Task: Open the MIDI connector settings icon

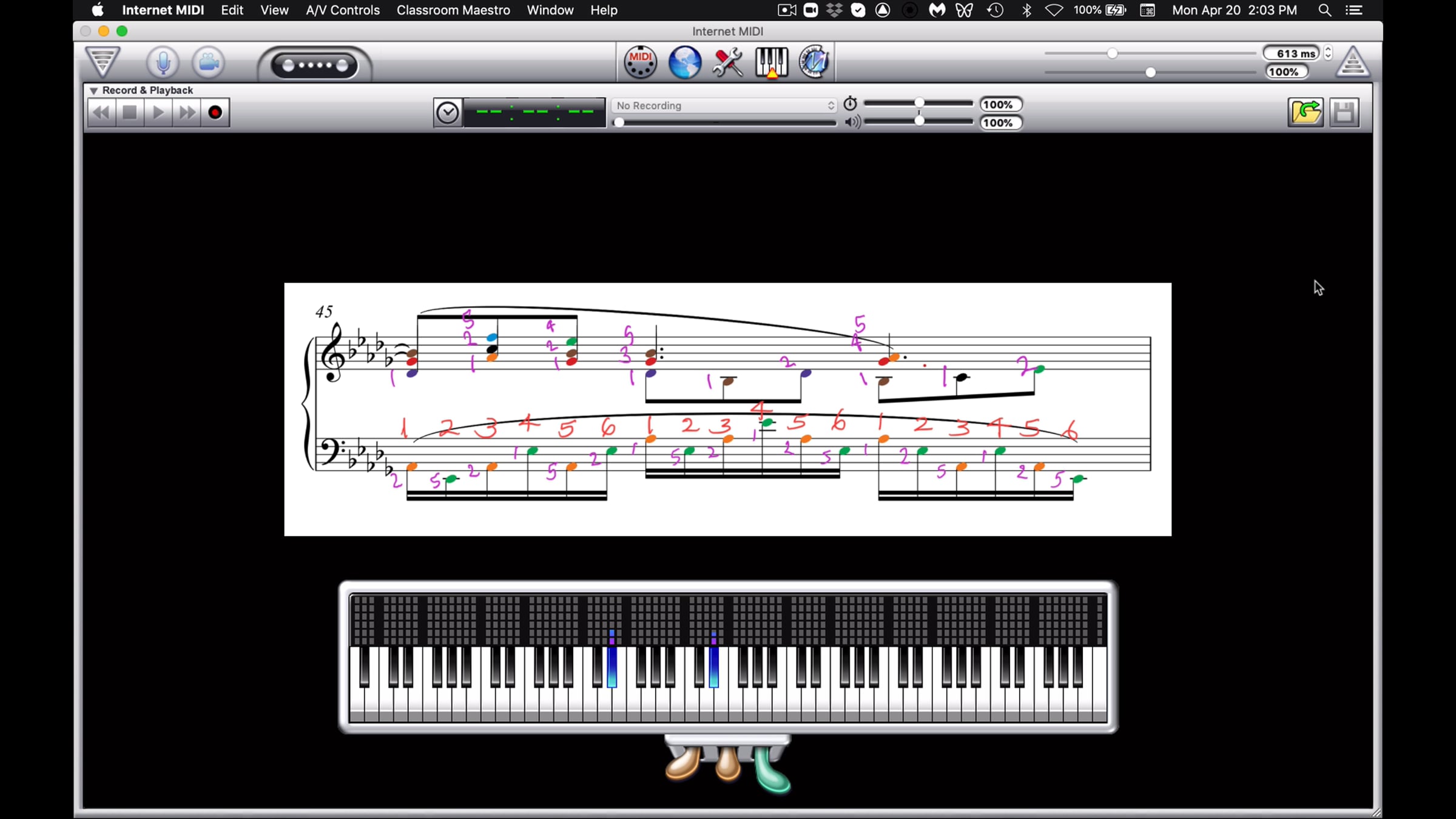Action: pos(640,62)
